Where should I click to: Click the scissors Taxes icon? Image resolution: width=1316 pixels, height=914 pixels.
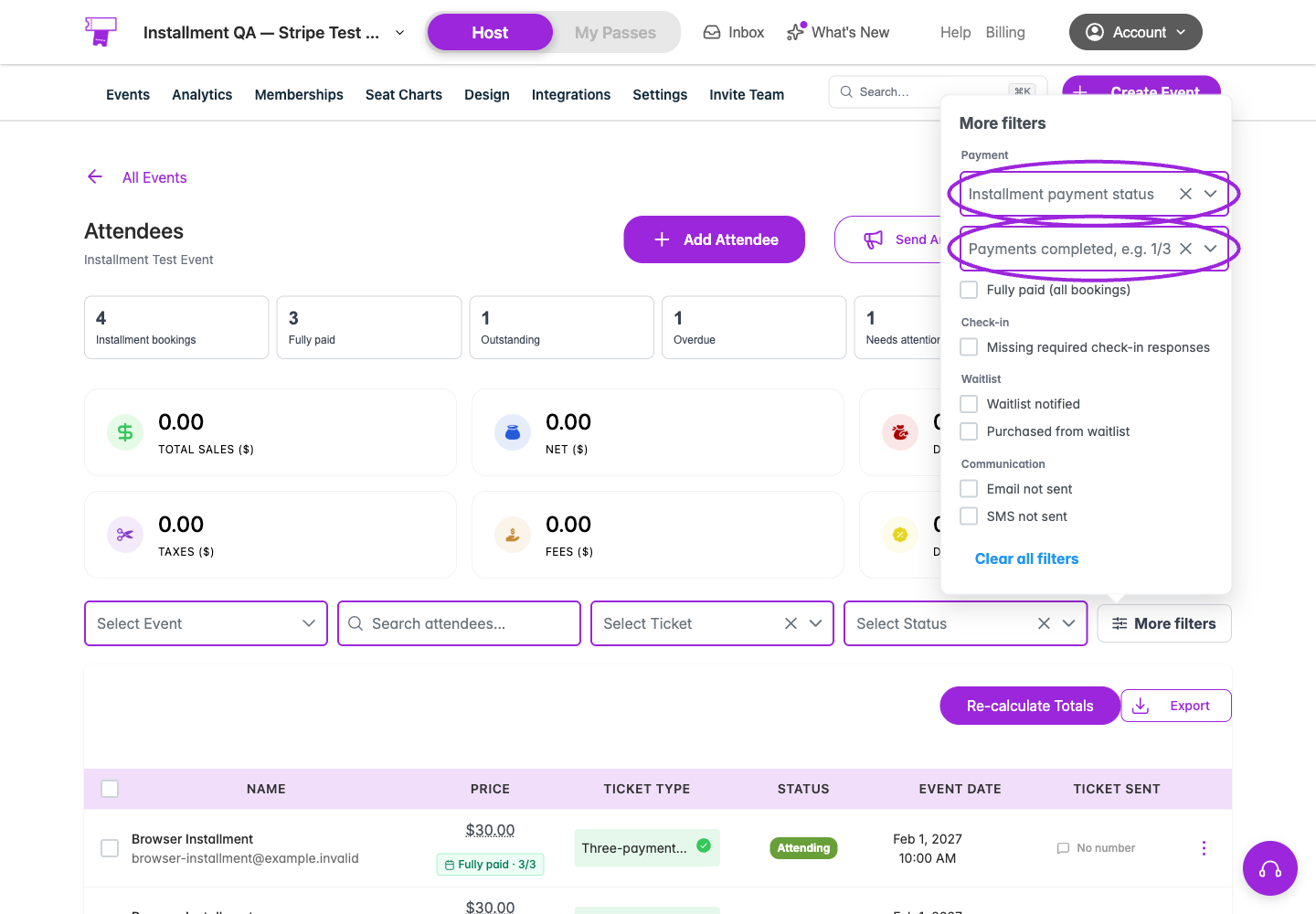[125, 535]
